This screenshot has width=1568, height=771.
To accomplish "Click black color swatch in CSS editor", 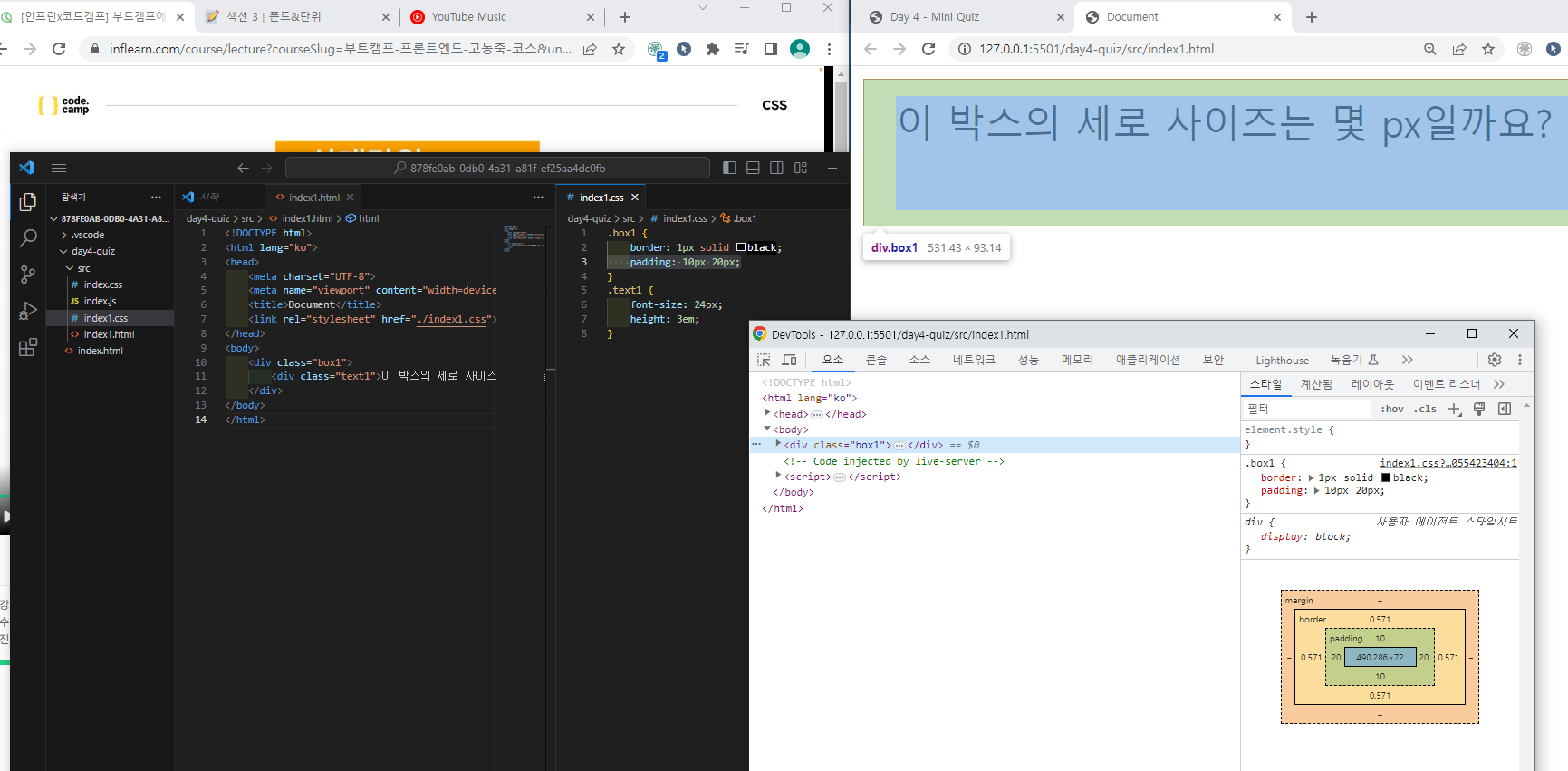I will pos(741,247).
